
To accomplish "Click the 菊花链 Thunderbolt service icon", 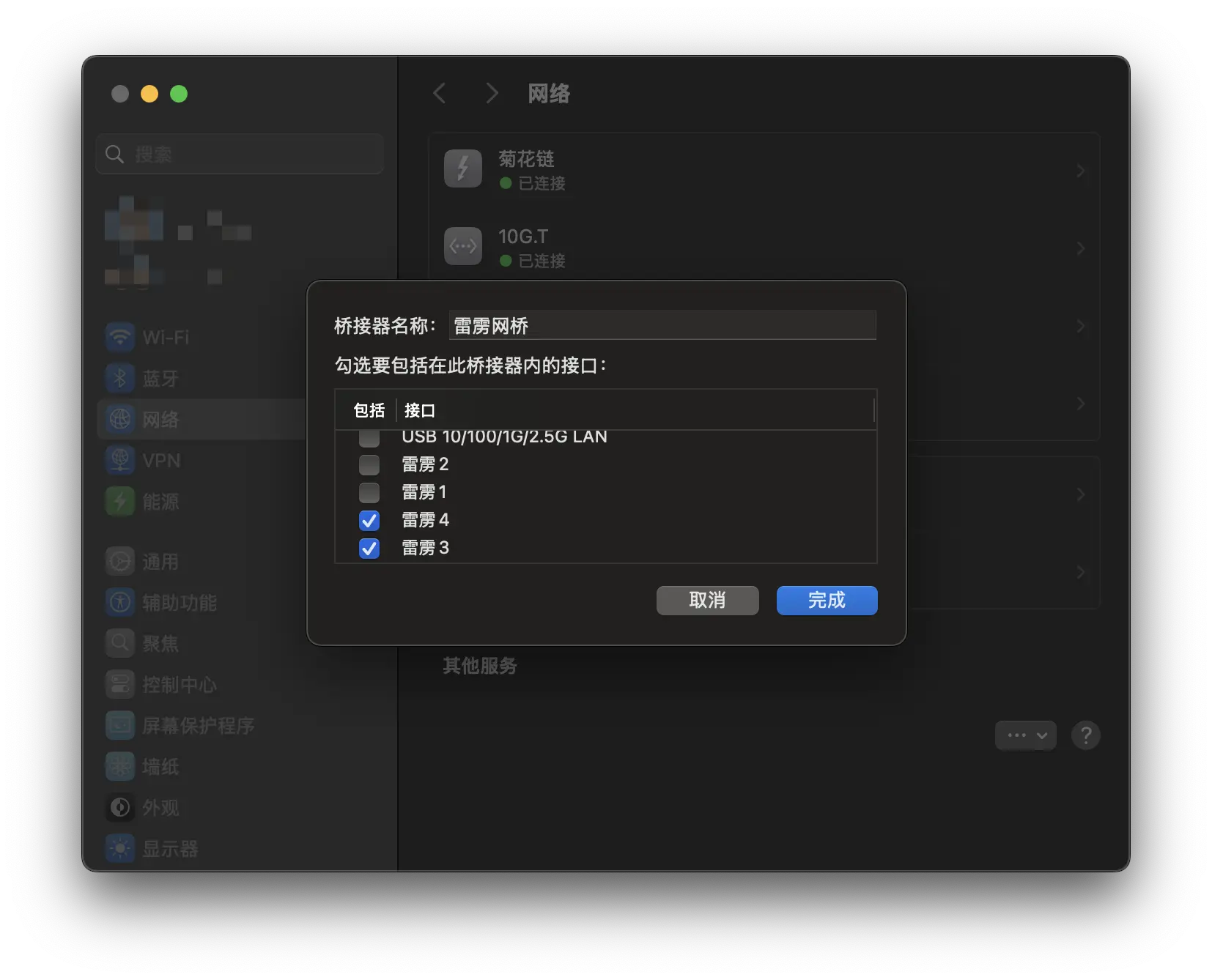I will pyautogui.click(x=463, y=169).
